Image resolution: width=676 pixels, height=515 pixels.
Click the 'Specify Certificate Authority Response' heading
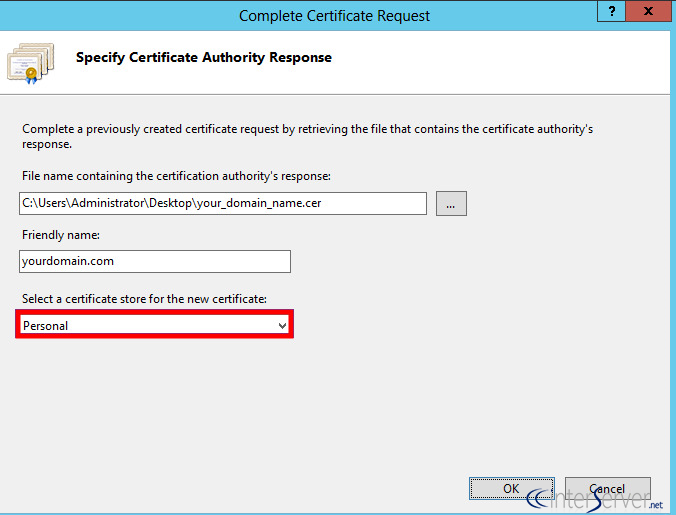point(203,57)
